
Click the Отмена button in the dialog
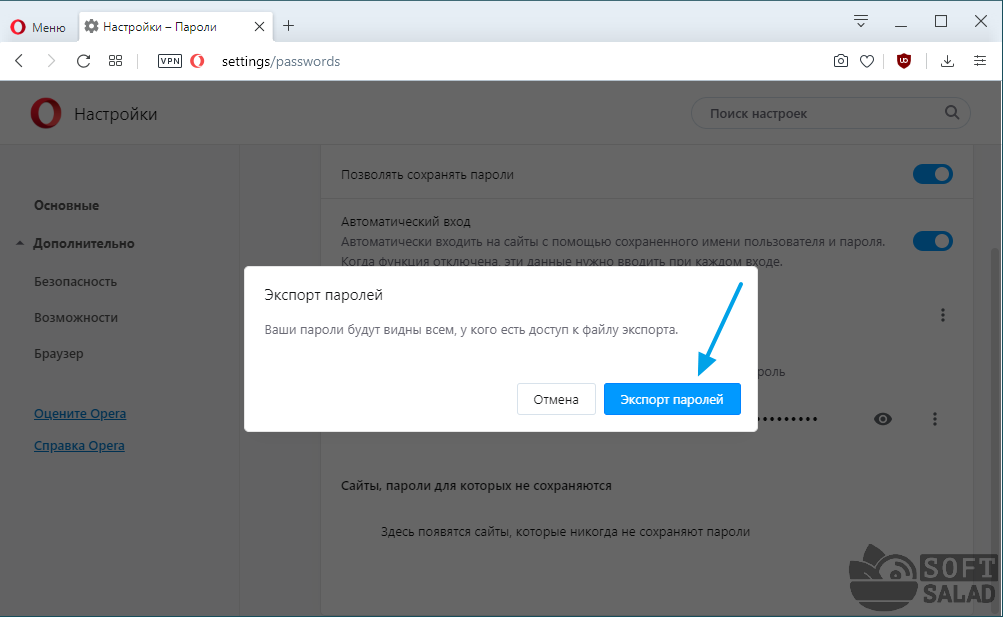pyautogui.click(x=556, y=399)
